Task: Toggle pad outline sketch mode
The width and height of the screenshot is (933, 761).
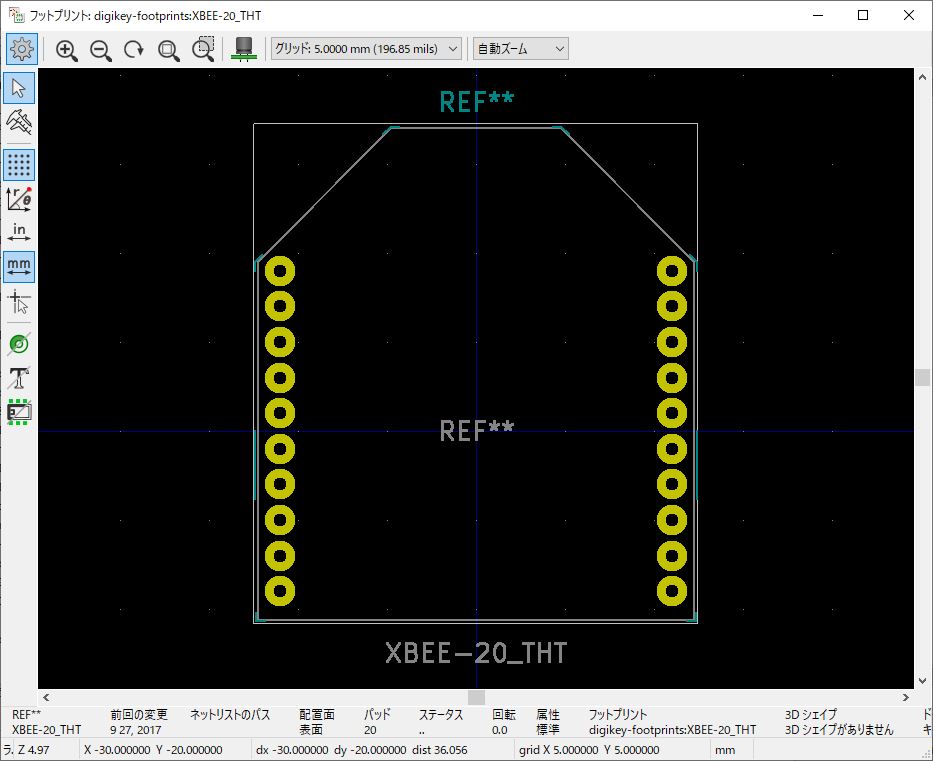Action: coord(19,344)
